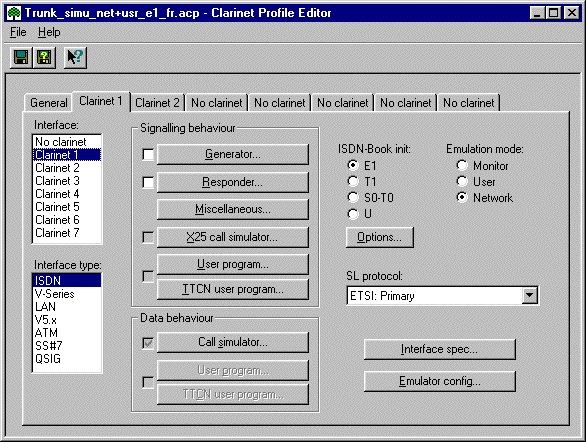Image resolution: width=586 pixels, height=442 pixels.
Task: Click the Save profile floppy disk icon
Action: pos(21,58)
